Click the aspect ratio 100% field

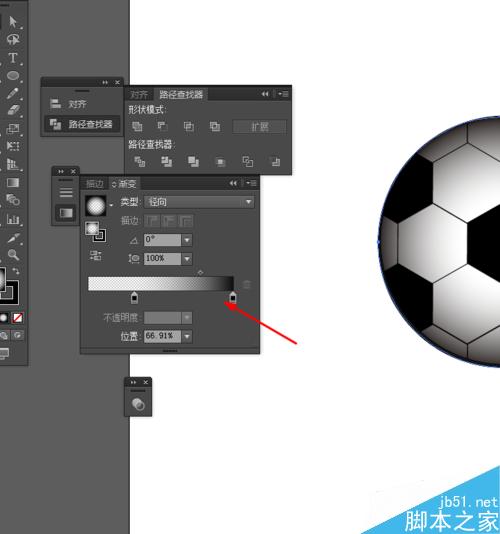163,259
